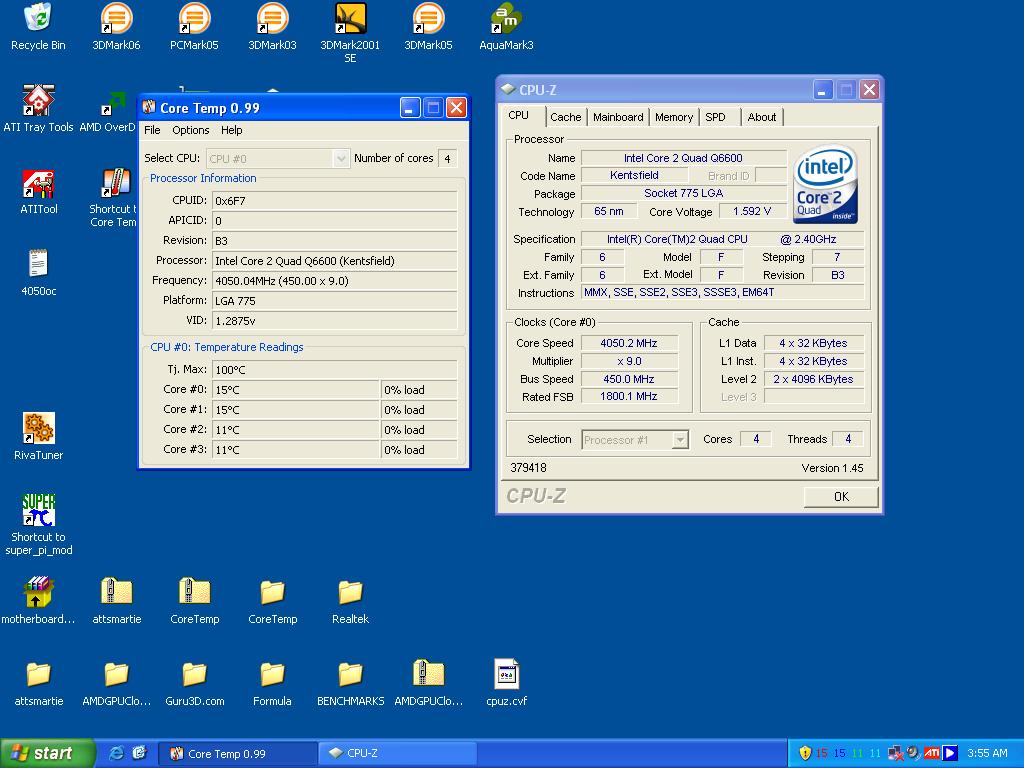The height and width of the screenshot is (768, 1024).
Task: Click the VID value 1.2875v
Action: pos(334,321)
